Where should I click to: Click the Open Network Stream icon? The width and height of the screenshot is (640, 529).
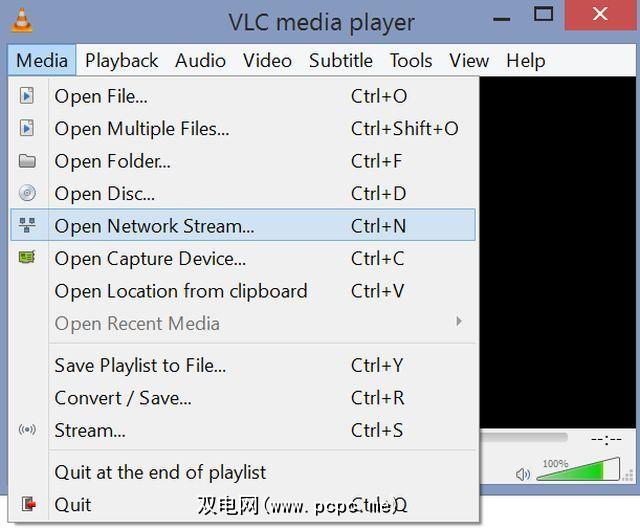27,226
